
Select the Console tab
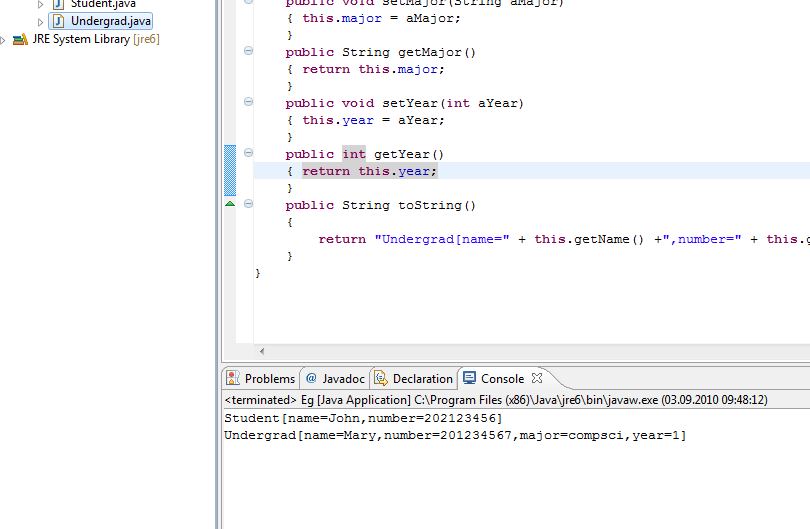pos(502,379)
